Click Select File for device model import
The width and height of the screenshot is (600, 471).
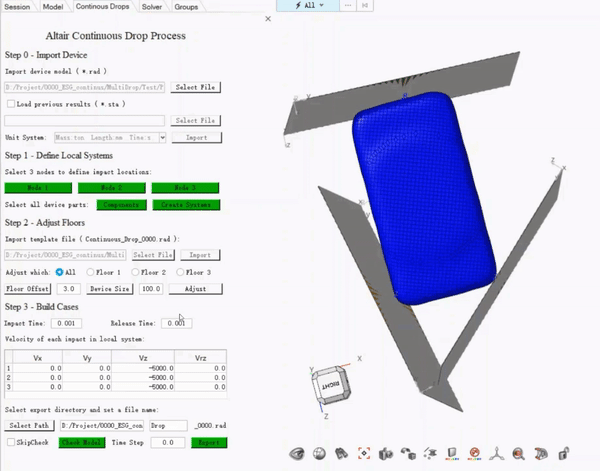point(196,87)
